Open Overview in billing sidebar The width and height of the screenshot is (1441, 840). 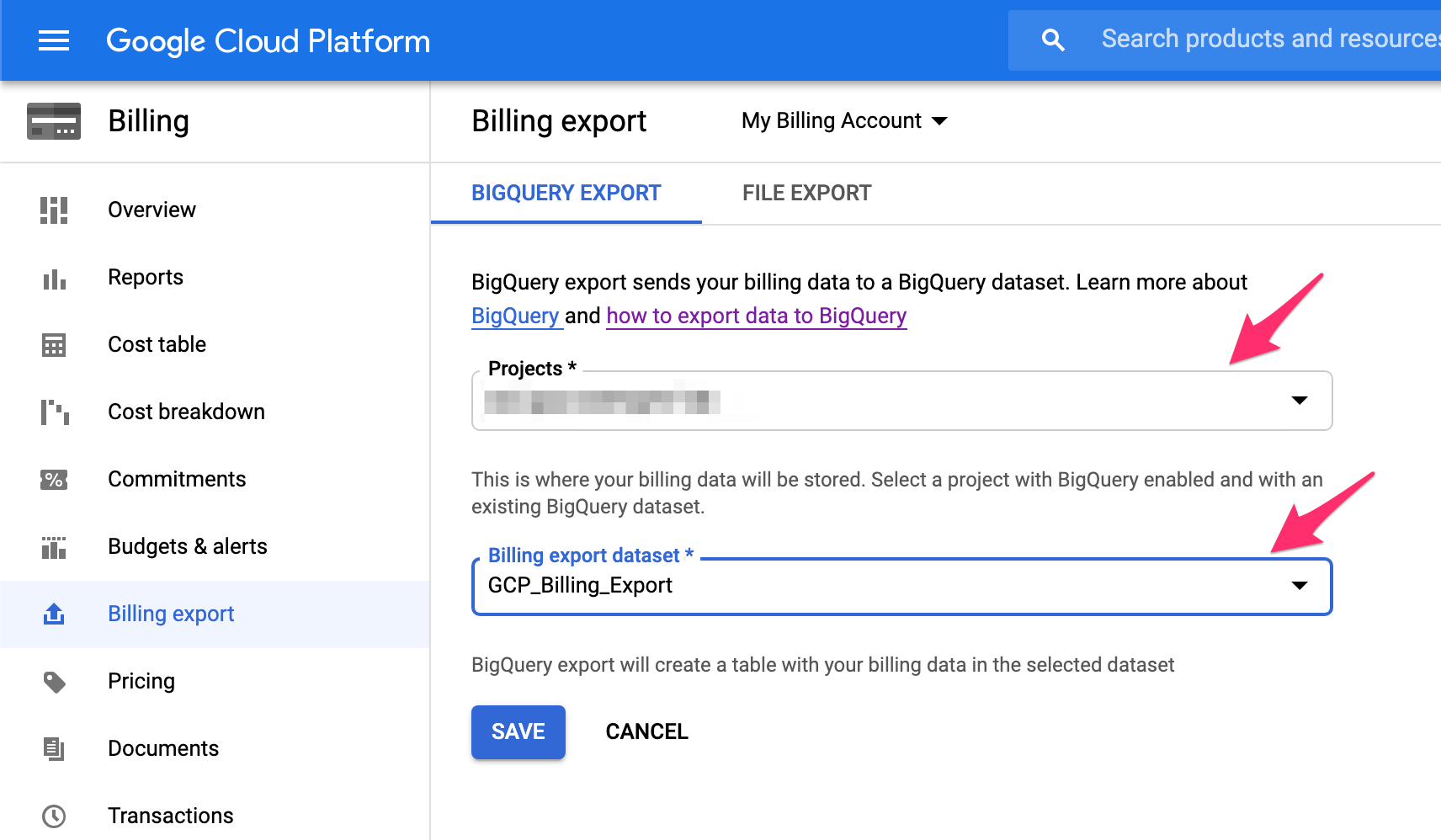152,210
